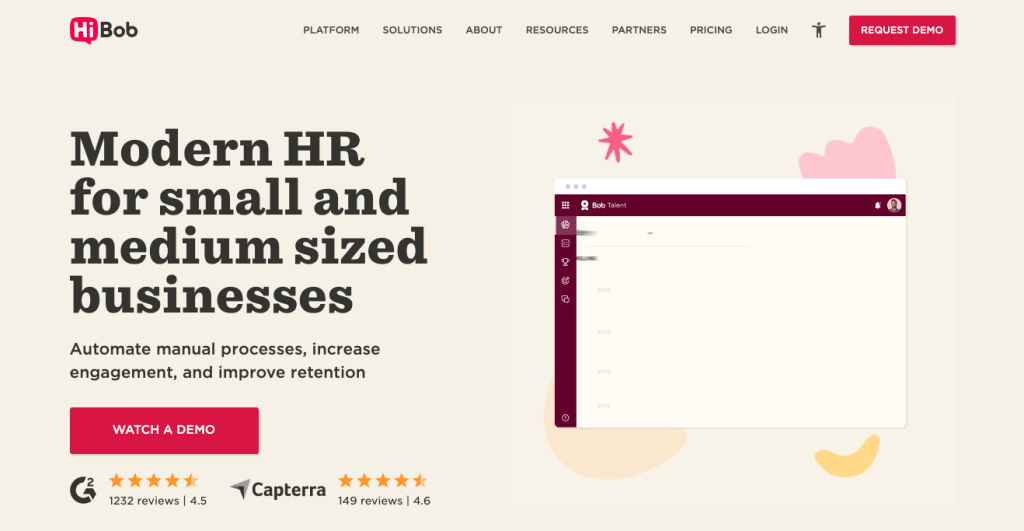Open the accessibility options icon
Screen dimensions: 1024x531
(819, 30)
